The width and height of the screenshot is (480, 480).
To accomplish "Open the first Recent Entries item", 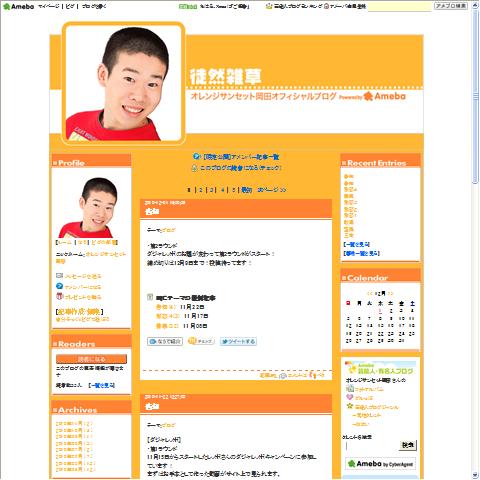I will tap(349, 176).
